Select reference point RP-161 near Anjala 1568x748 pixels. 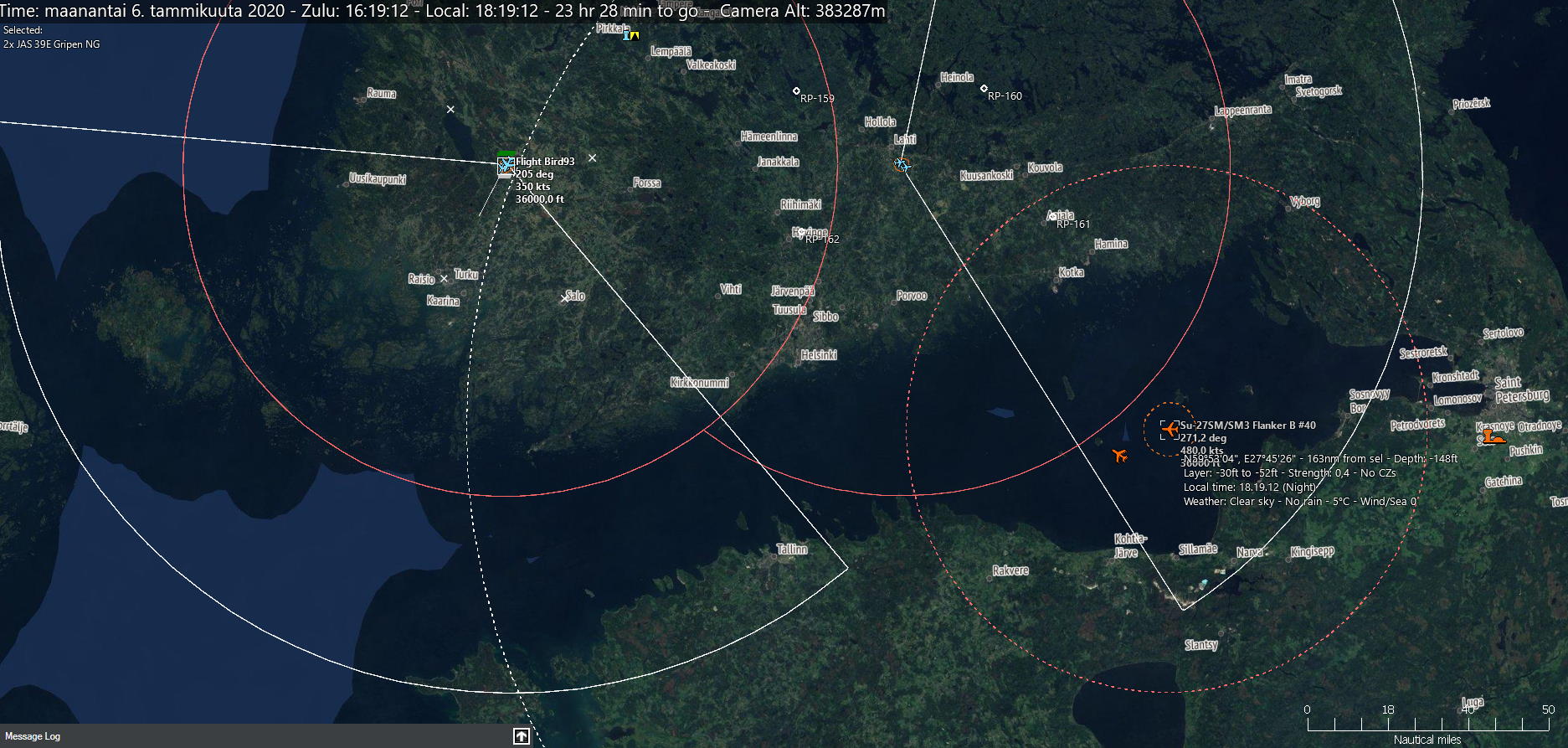(x=1052, y=217)
